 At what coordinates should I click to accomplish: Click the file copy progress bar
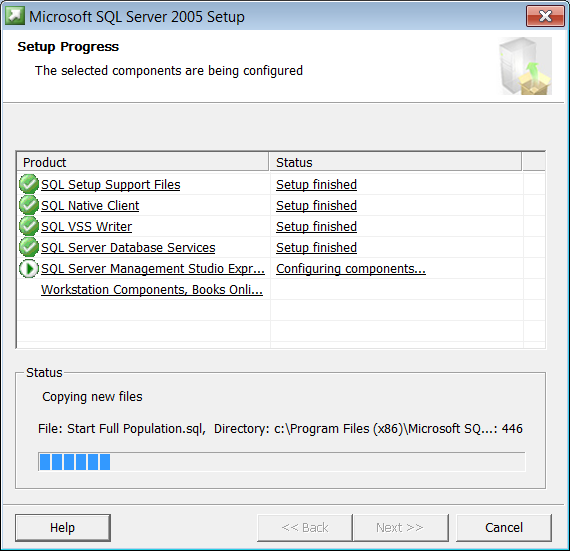click(x=282, y=462)
